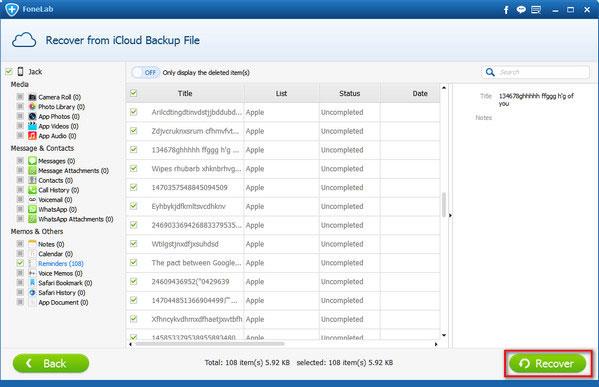
Task: Sort by the Title column header
Action: (185, 93)
